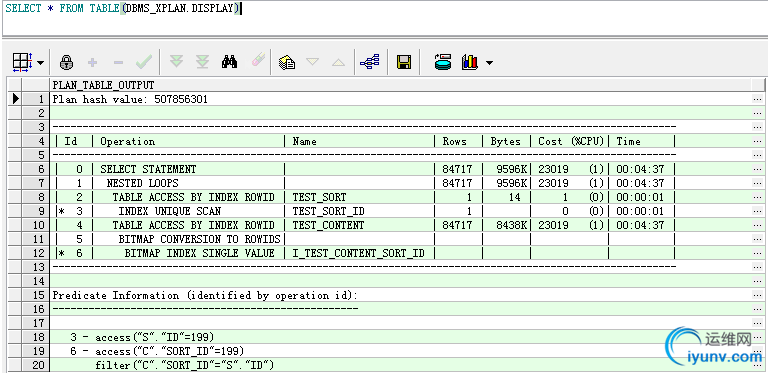The width and height of the screenshot is (768, 373).
Task: Select row header number 1
Action: coord(35,99)
